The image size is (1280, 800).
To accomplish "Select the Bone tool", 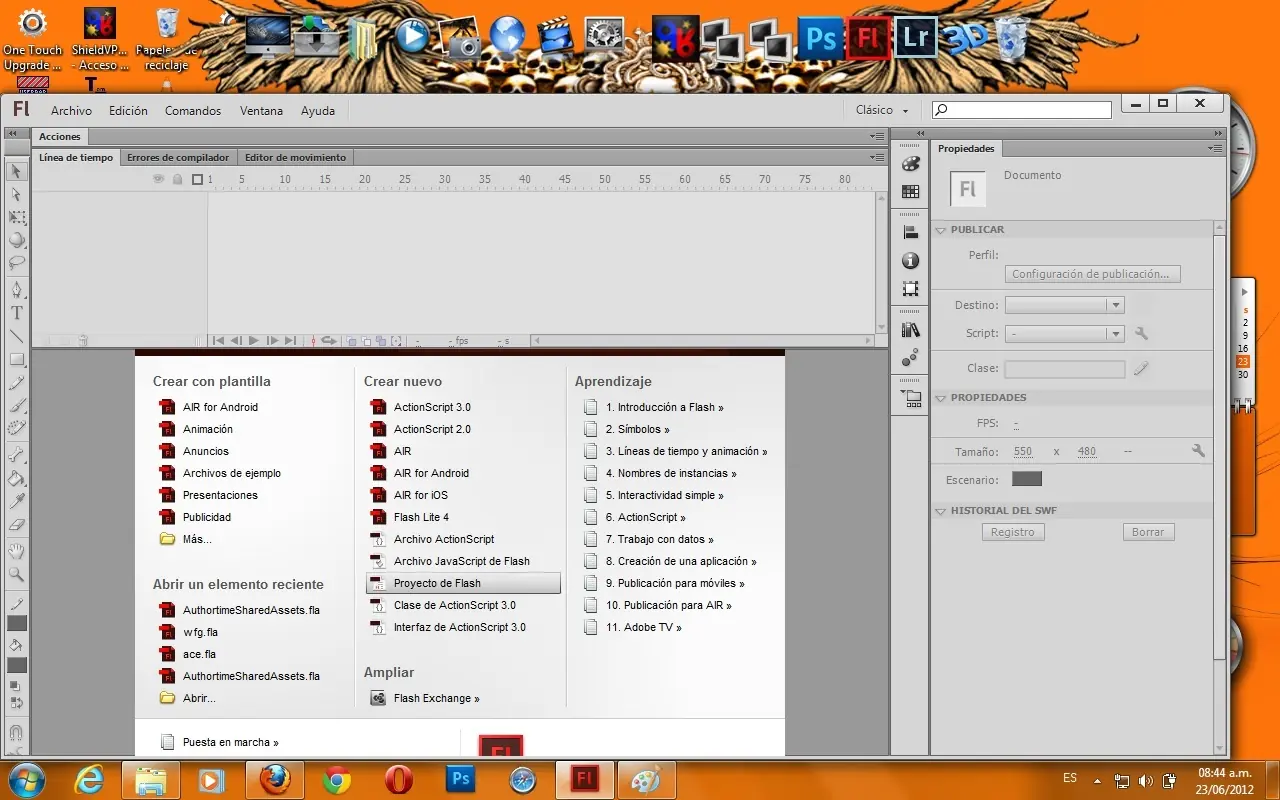I will pos(16,455).
